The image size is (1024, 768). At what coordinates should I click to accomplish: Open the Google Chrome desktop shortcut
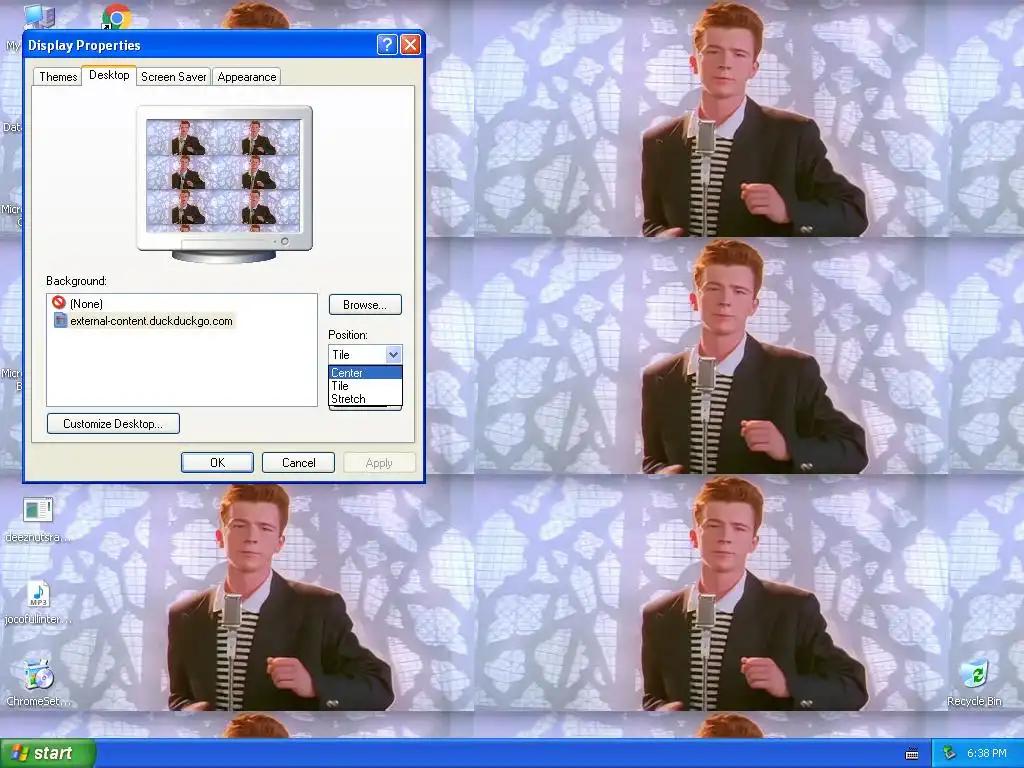(116, 17)
